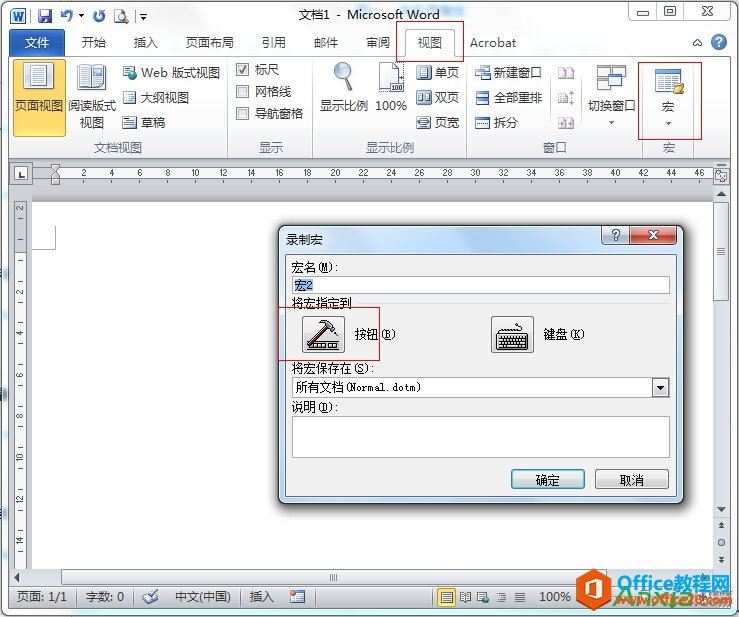The height and width of the screenshot is (617, 739).
Task: Click the vertical scrollbar up arrow
Action: coord(721,194)
